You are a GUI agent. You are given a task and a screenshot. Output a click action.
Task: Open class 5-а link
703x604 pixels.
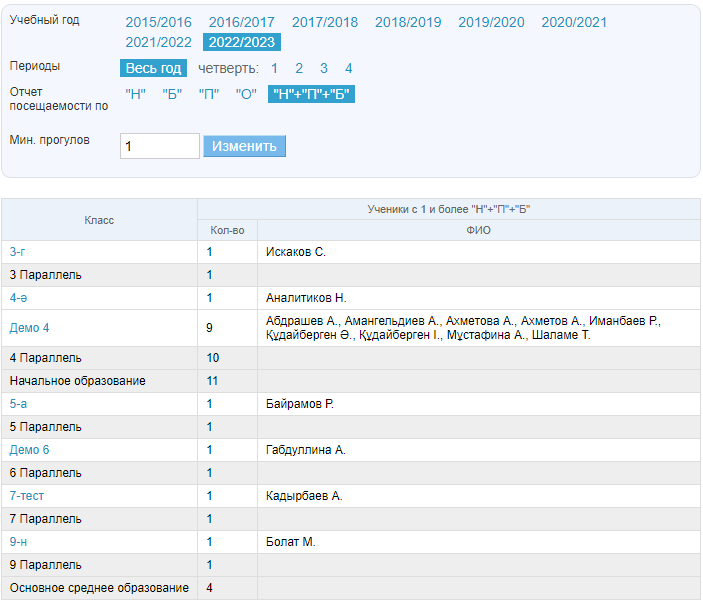[x=18, y=404]
